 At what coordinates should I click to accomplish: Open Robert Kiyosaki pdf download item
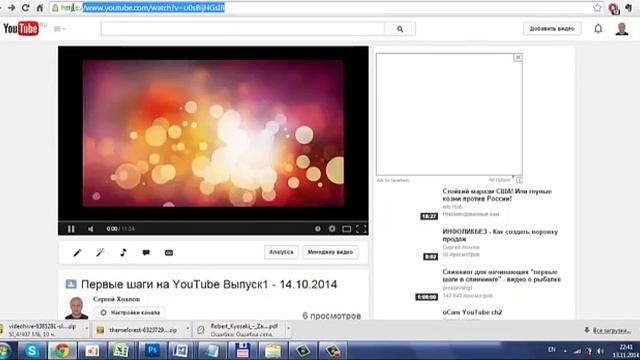(x=241, y=330)
